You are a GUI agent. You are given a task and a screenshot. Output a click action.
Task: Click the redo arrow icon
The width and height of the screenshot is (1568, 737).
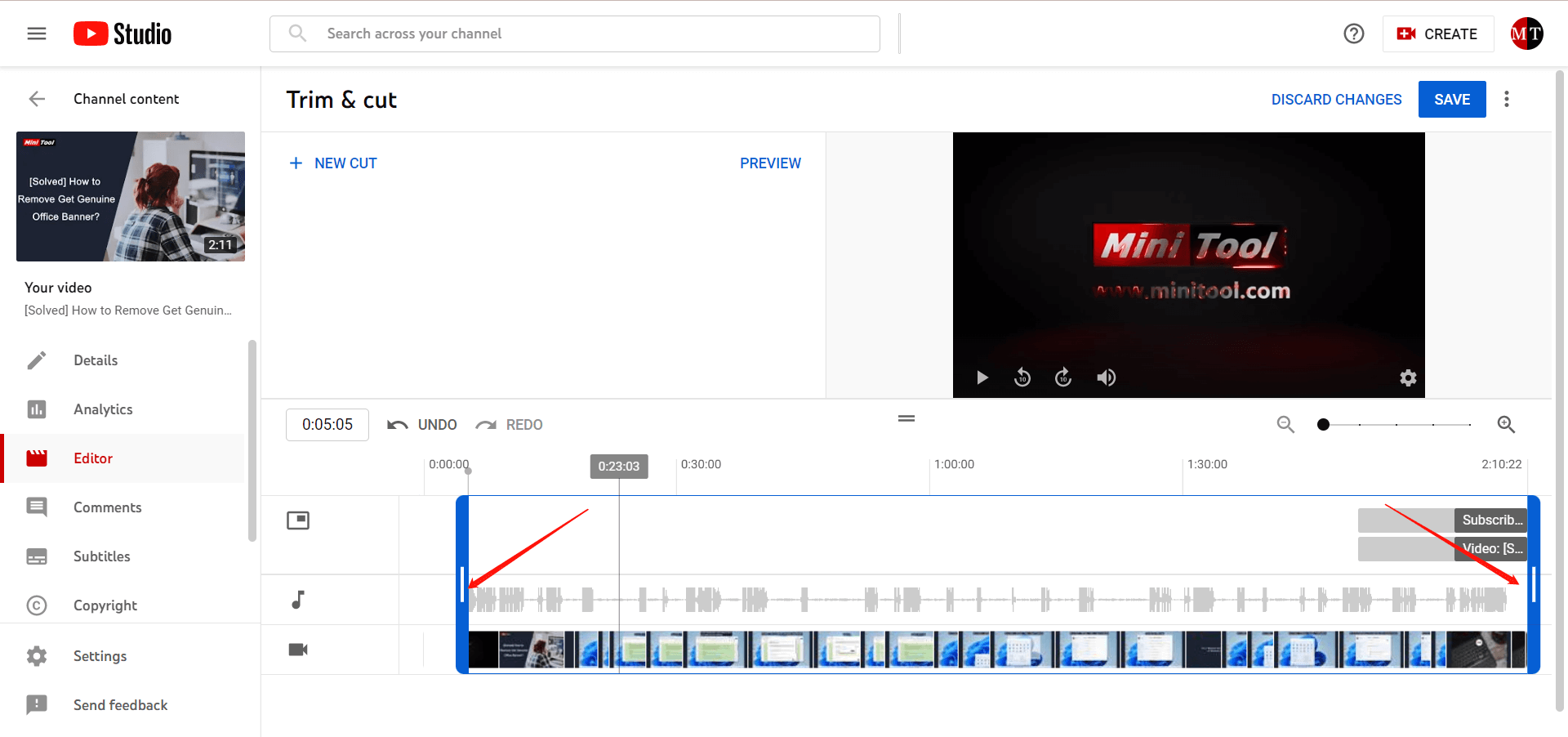pyautogui.click(x=486, y=425)
